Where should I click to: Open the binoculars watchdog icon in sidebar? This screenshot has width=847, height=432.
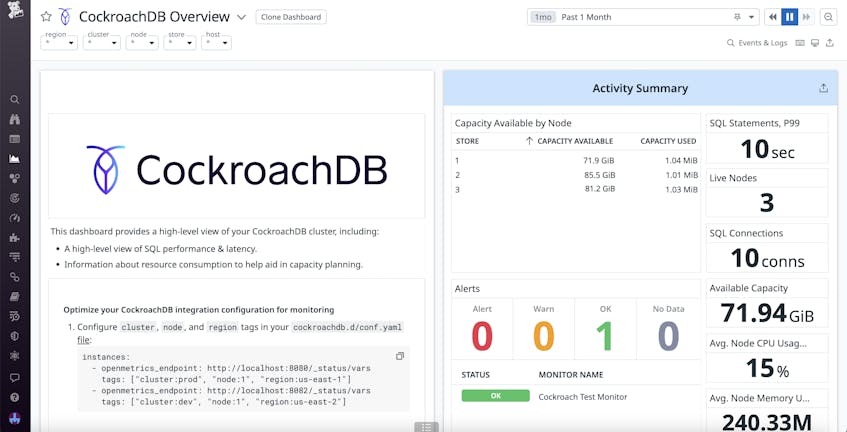[15, 119]
